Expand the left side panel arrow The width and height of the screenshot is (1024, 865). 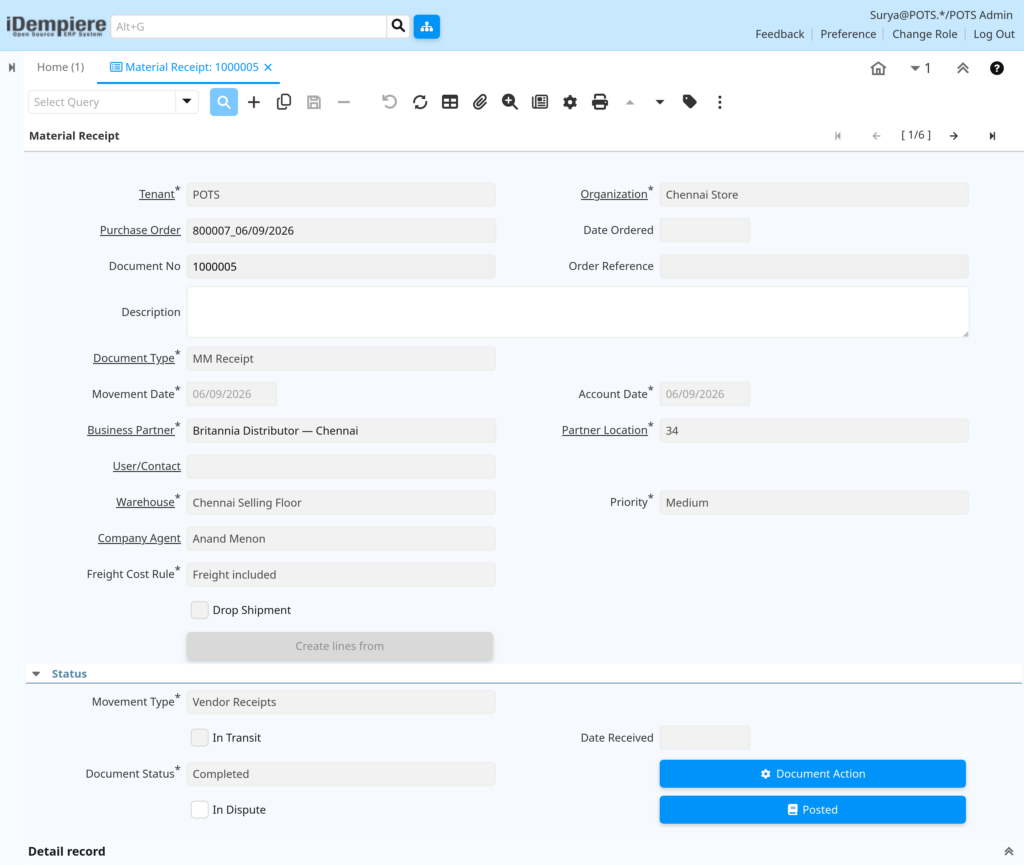[x=12, y=67]
